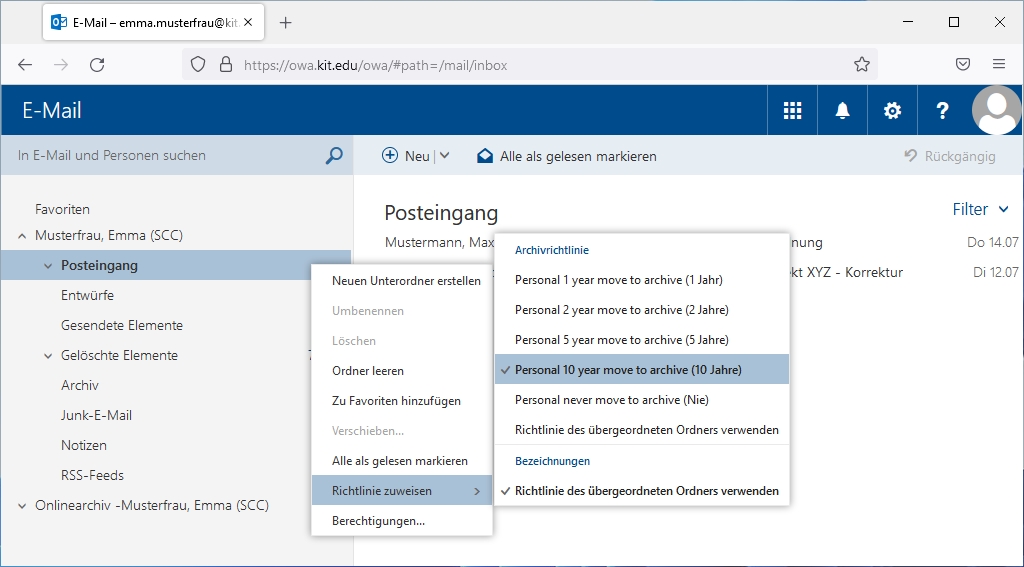Select Berechtigungen… in the context menu
The image size is (1024, 567).
pos(378,521)
